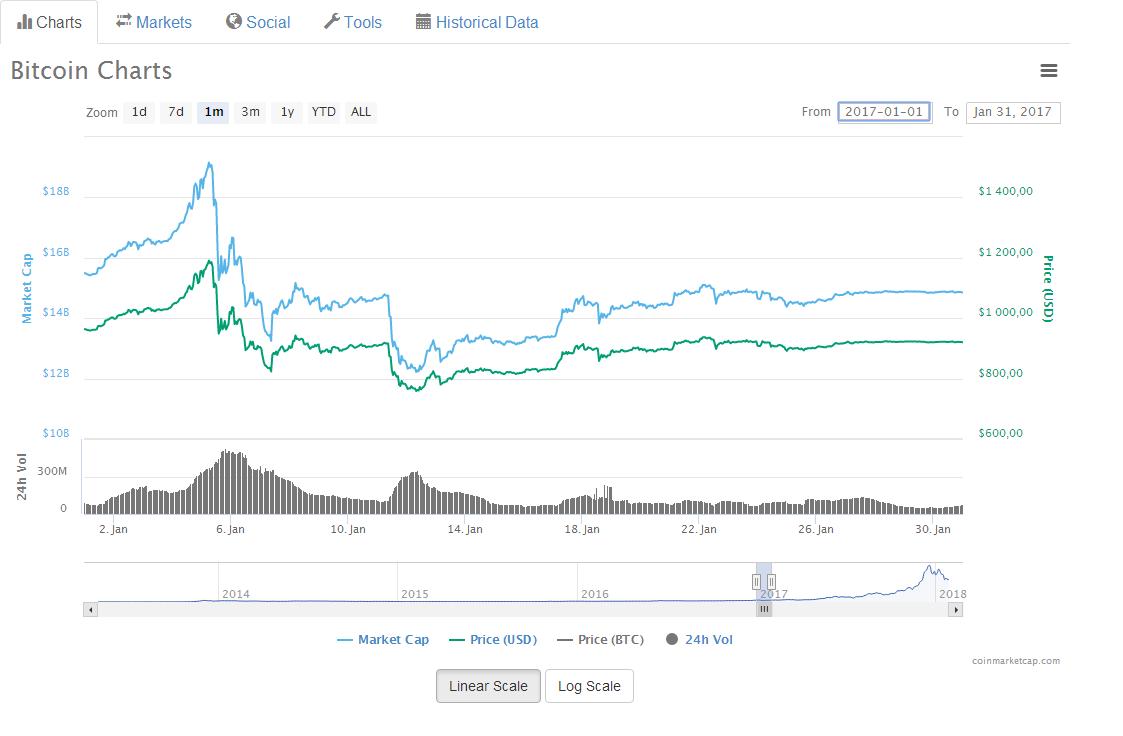Open the coinmarketcap.com credit link
The image size is (1123, 736).
(1016, 661)
